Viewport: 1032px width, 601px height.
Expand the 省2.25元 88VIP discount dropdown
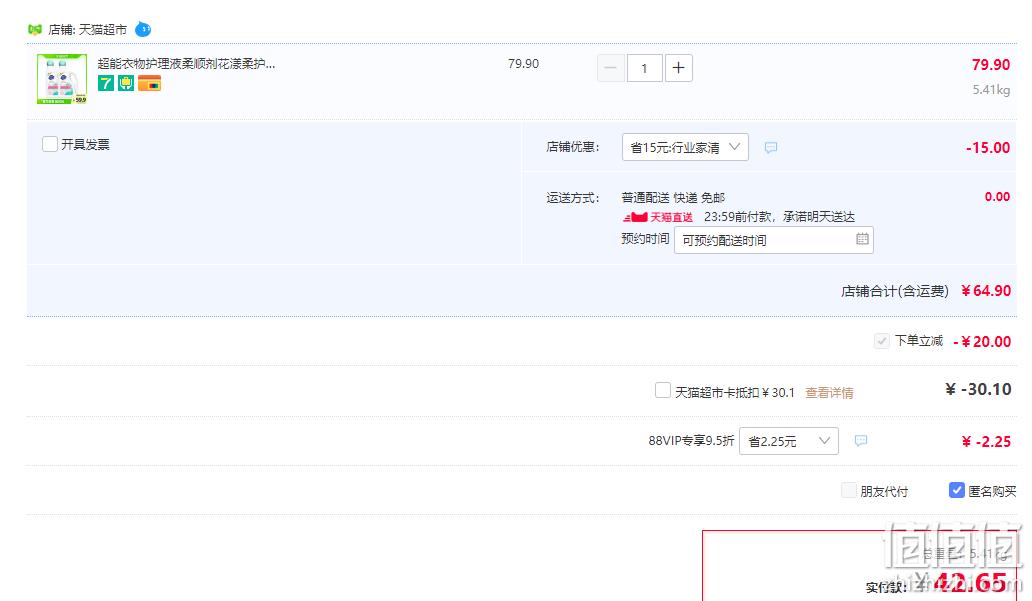(789, 441)
